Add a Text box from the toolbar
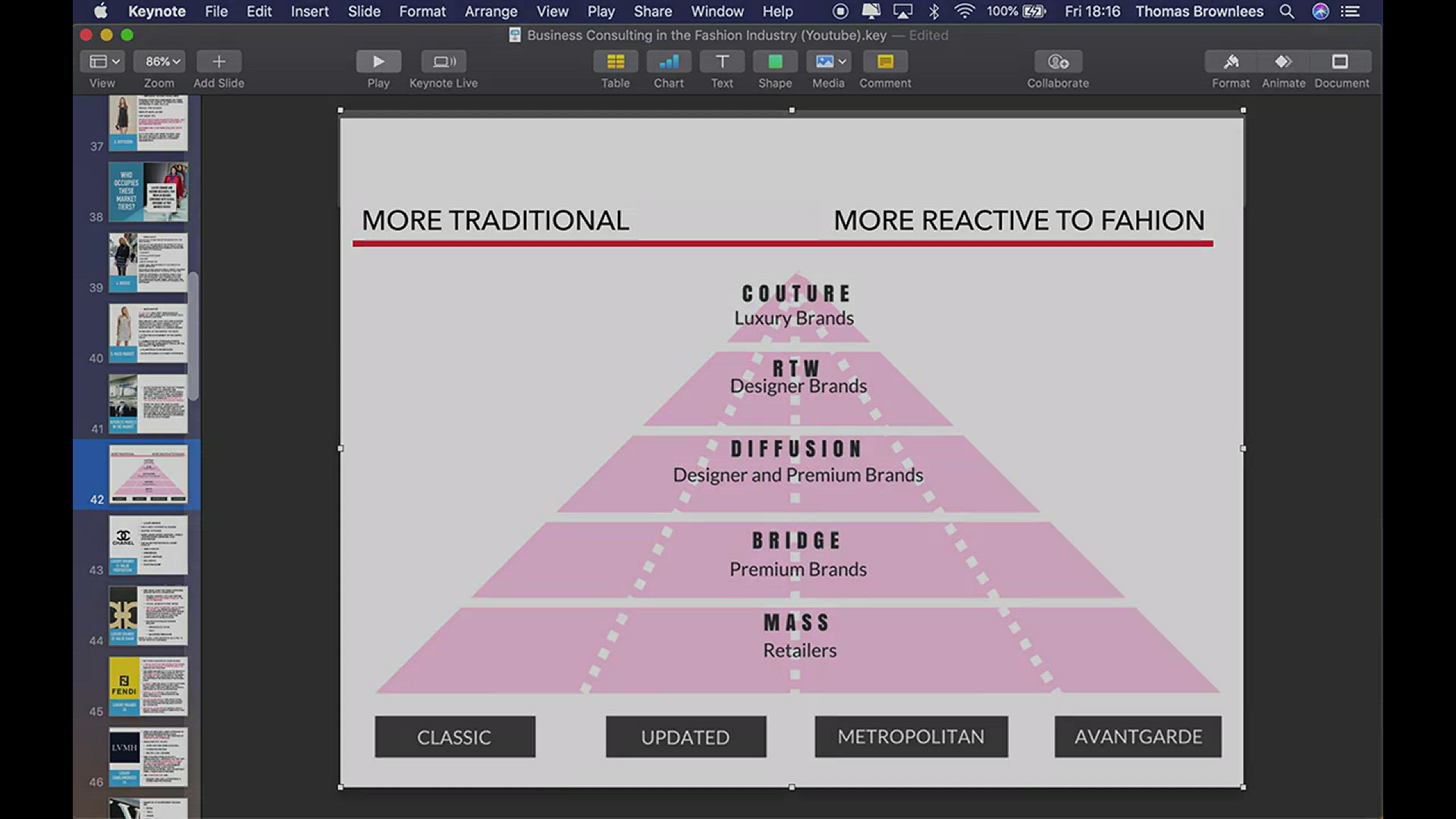 coord(722,61)
